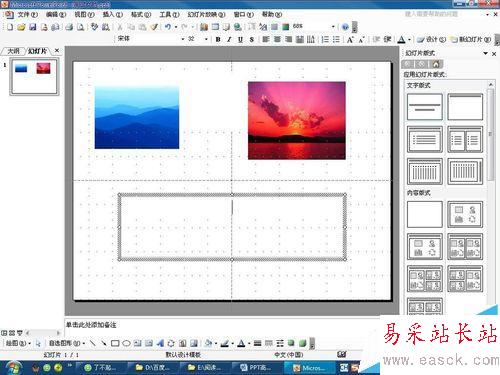
Task: Select the Arrow drawing tool
Action: coord(104,343)
